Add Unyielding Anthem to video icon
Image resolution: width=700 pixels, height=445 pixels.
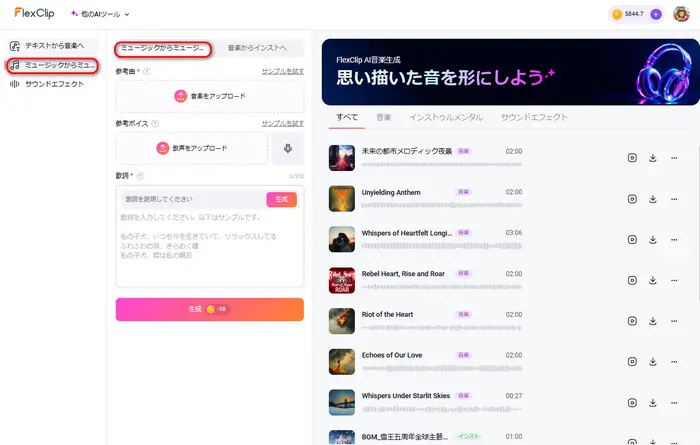click(632, 199)
